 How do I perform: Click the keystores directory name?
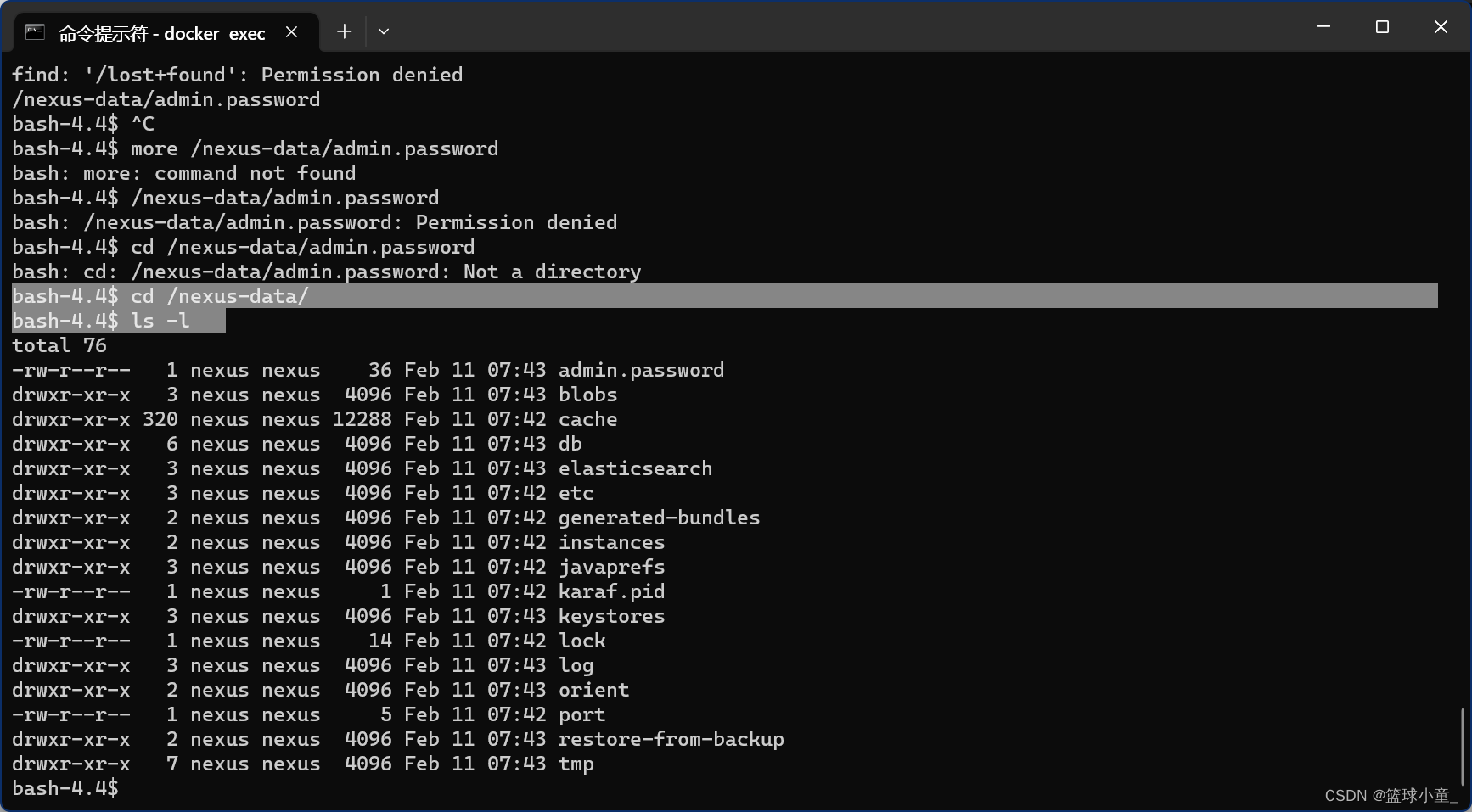(x=611, y=616)
